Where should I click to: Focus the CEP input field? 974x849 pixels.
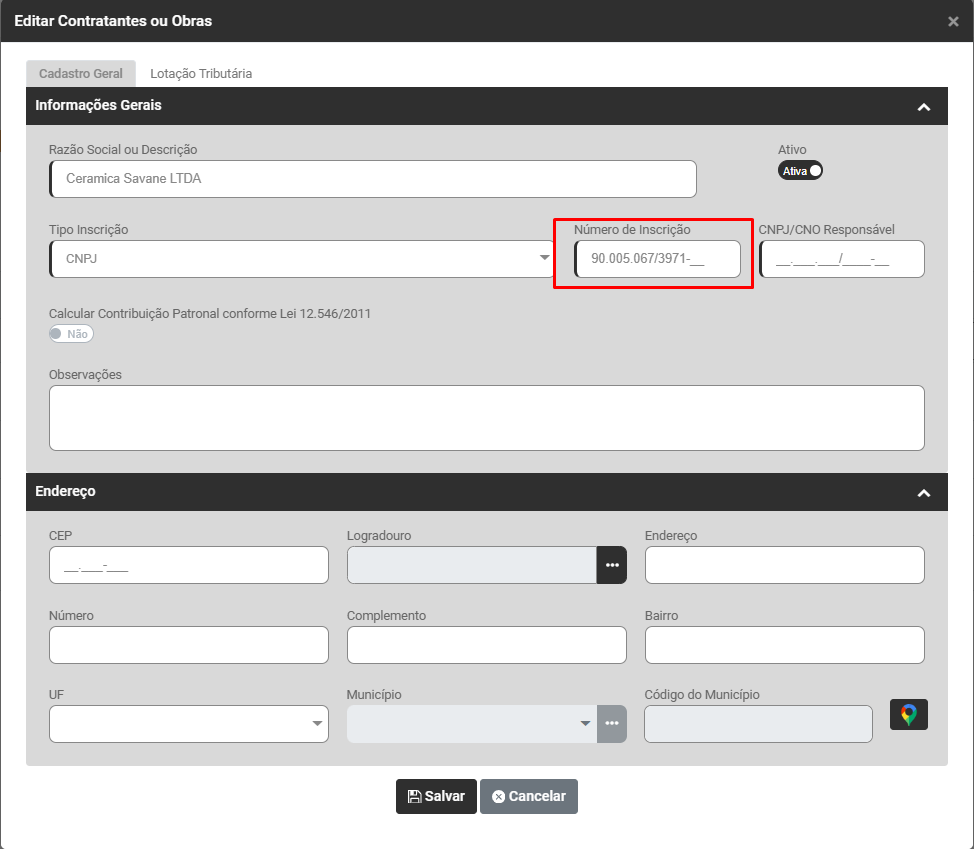(x=188, y=565)
